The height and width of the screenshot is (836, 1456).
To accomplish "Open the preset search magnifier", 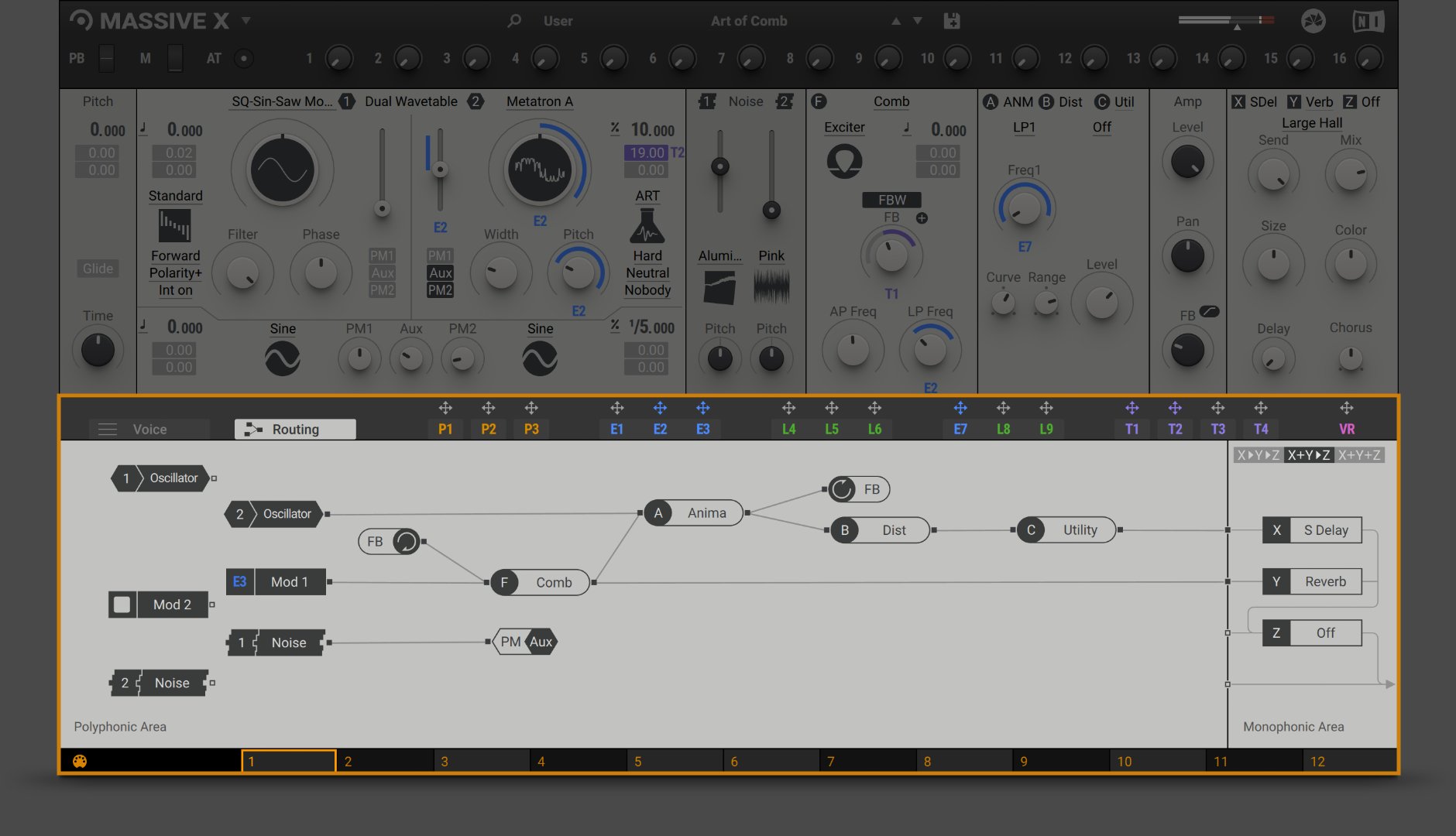I will pos(514,21).
